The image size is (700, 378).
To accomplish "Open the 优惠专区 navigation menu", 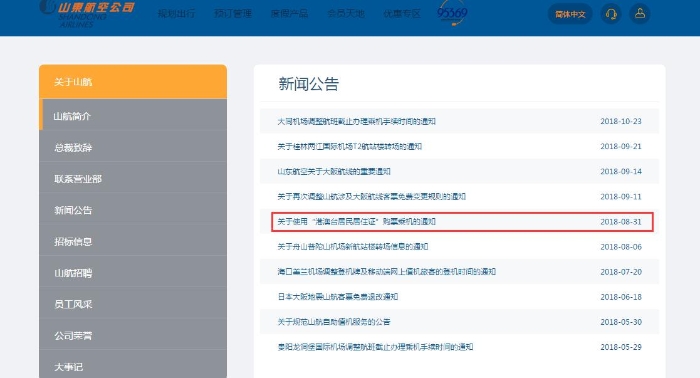I will point(402,13).
